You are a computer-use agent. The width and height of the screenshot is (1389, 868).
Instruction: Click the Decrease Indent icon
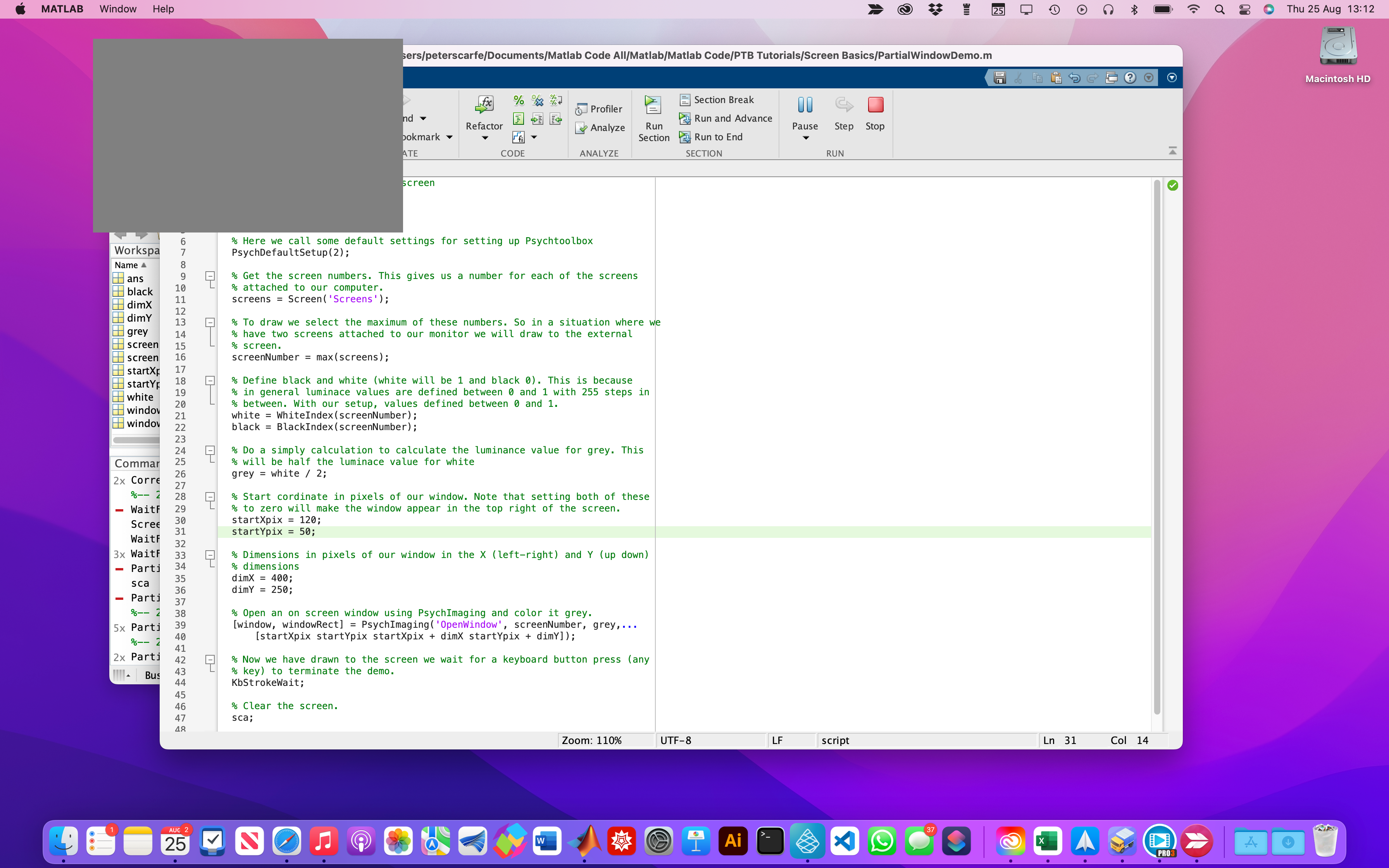click(556, 119)
